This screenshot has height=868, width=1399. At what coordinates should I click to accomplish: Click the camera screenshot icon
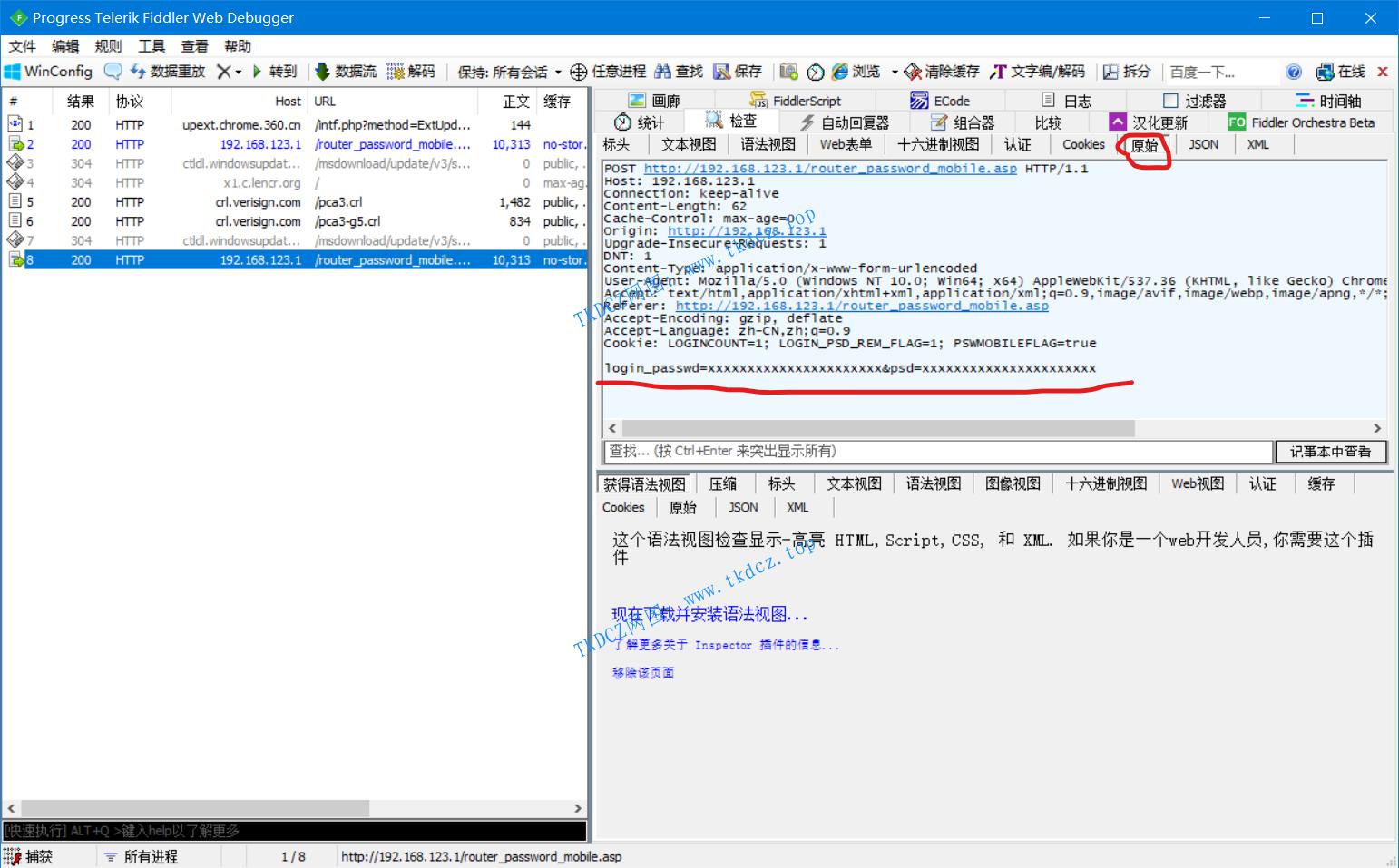click(x=788, y=72)
